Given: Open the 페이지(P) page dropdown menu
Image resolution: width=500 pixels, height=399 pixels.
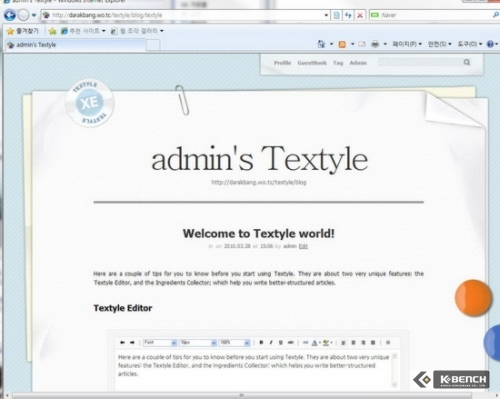Looking at the screenshot, I should click(407, 44).
